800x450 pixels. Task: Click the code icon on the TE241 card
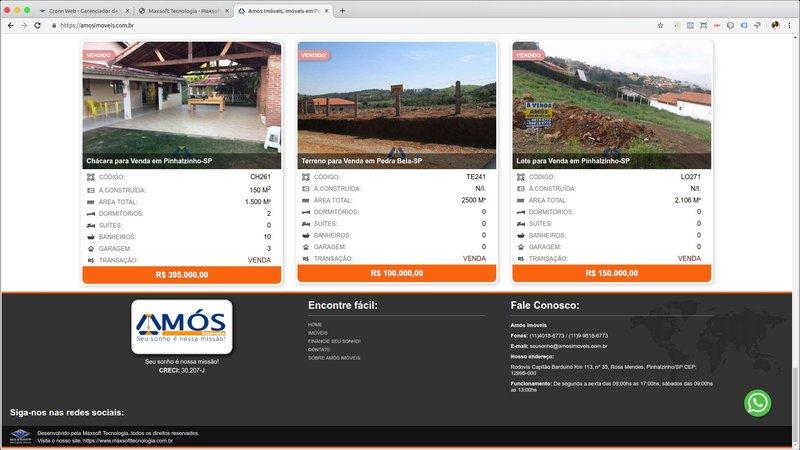[x=306, y=177]
